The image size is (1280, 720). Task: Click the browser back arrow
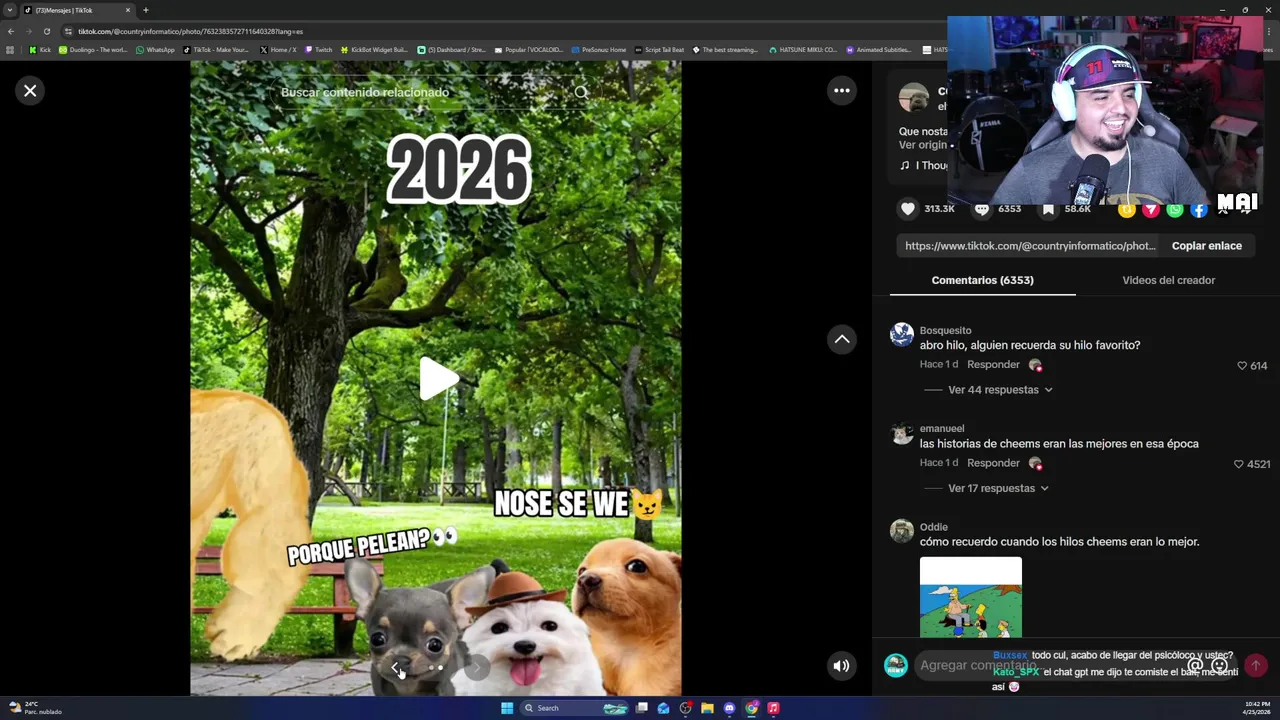tap(11, 31)
